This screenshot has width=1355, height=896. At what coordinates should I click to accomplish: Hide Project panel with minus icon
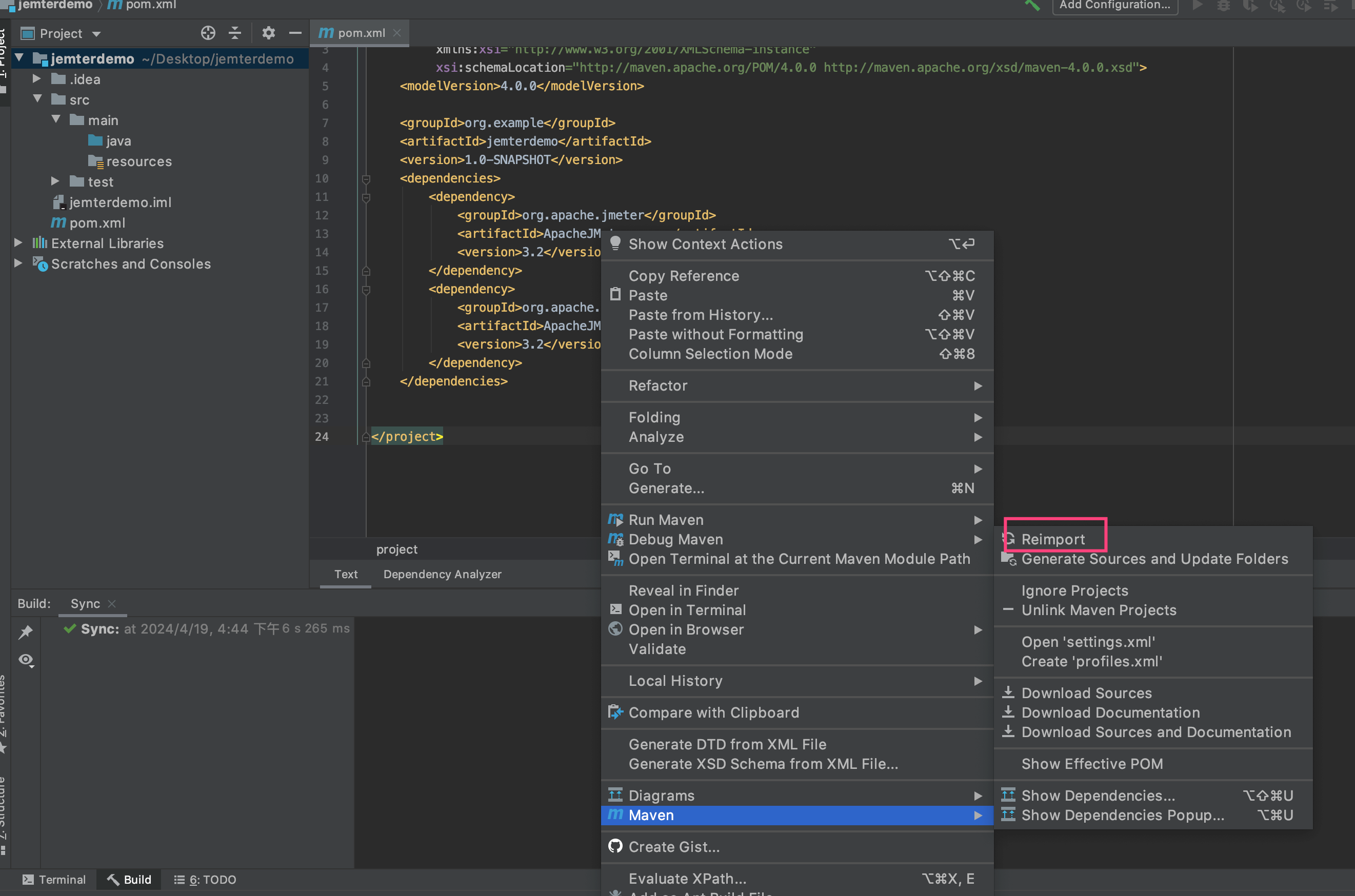coord(295,33)
